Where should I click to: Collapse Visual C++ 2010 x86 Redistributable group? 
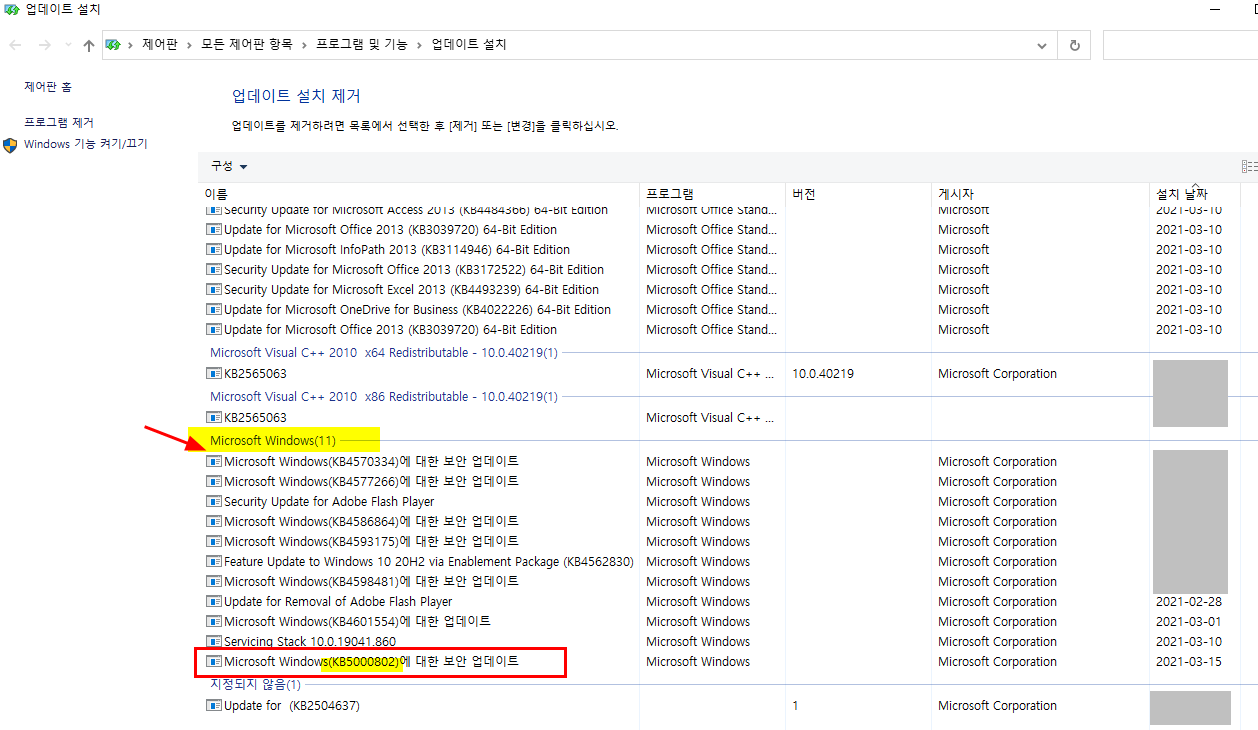(x=384, y=397)
